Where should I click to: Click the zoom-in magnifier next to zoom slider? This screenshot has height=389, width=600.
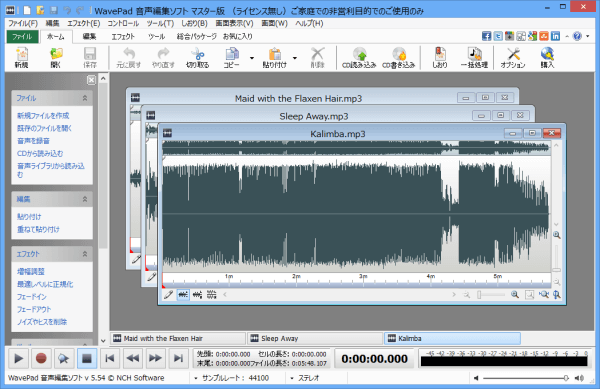pos(515,295)
